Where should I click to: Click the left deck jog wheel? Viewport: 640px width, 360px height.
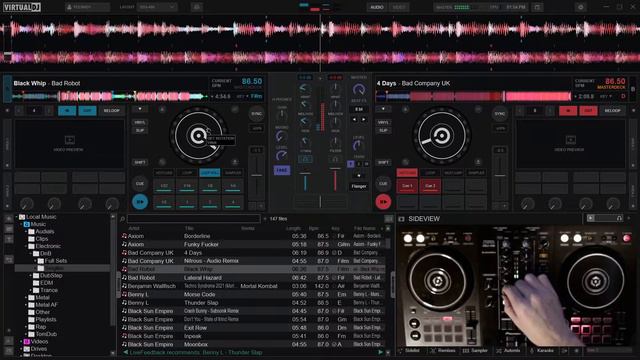coord(198,136)
